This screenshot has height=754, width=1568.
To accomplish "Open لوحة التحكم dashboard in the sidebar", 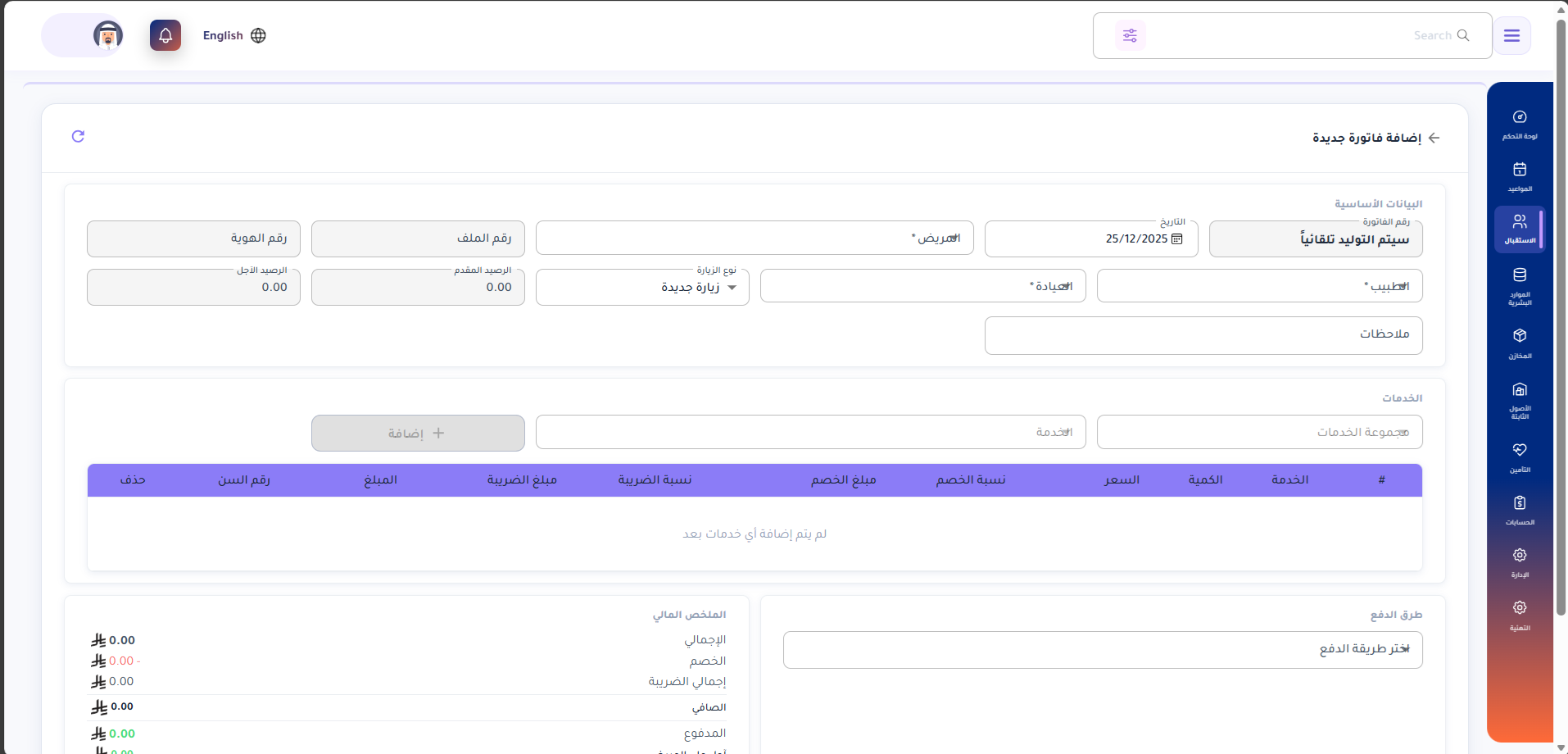I will click(1520, 125).
